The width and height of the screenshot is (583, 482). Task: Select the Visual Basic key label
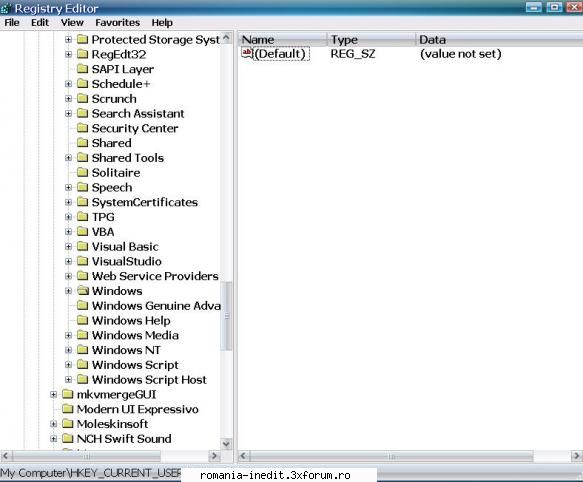(x=125, y=247)
